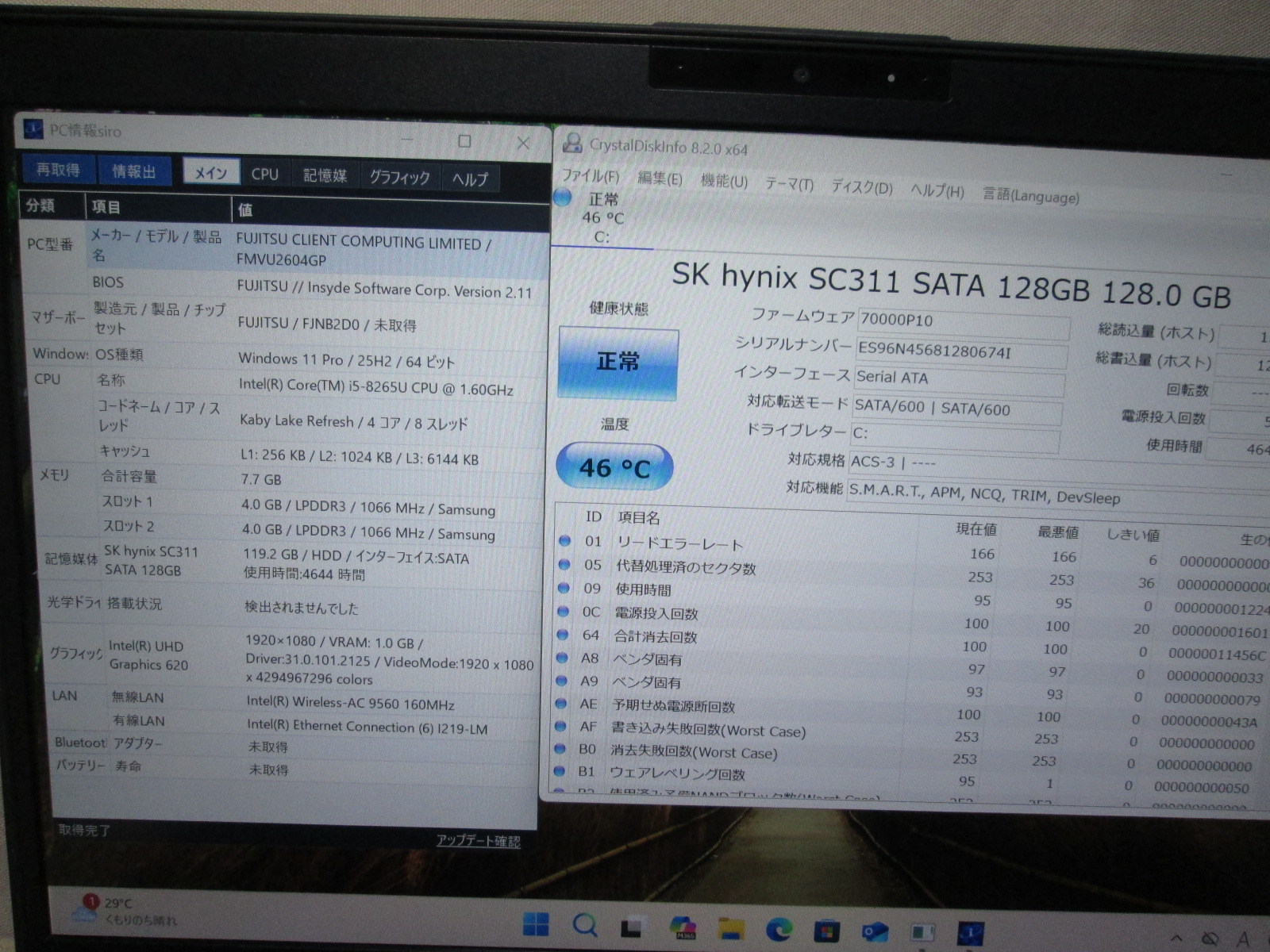Click the serial number field
This screenshot has height=952, width=1270.
961,352
